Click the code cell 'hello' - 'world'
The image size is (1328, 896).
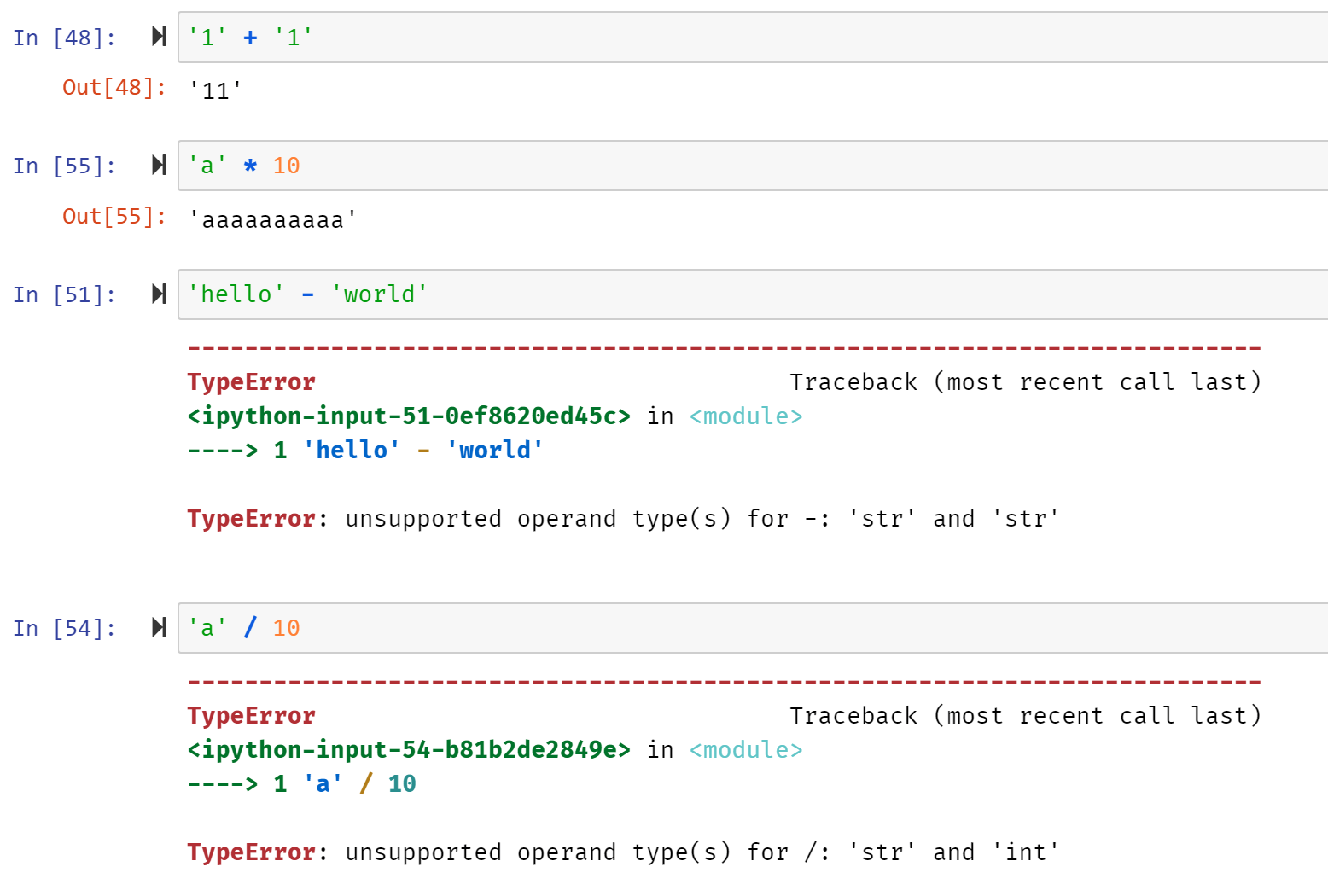(753, 294)
